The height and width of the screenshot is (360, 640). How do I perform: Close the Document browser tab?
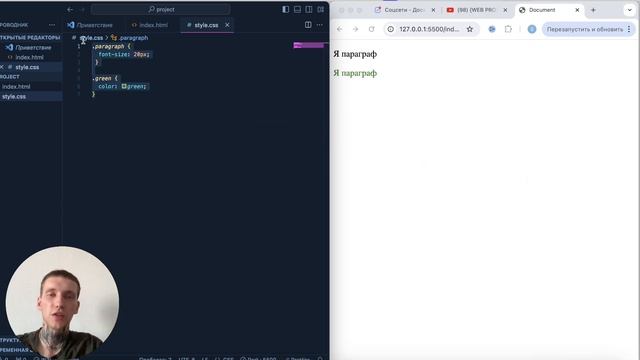[x=577, y=10]
